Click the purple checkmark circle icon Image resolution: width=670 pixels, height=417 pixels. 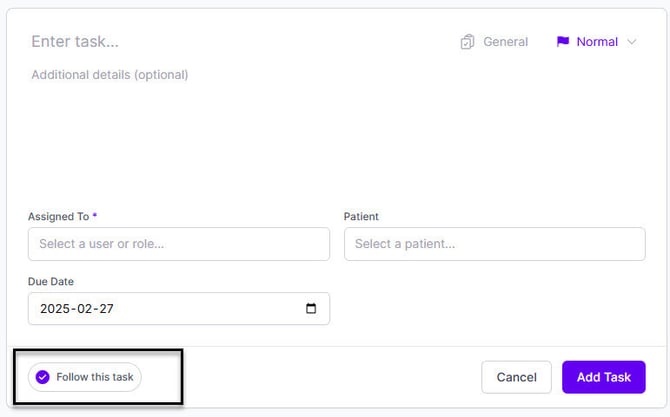tap(42, 377)
